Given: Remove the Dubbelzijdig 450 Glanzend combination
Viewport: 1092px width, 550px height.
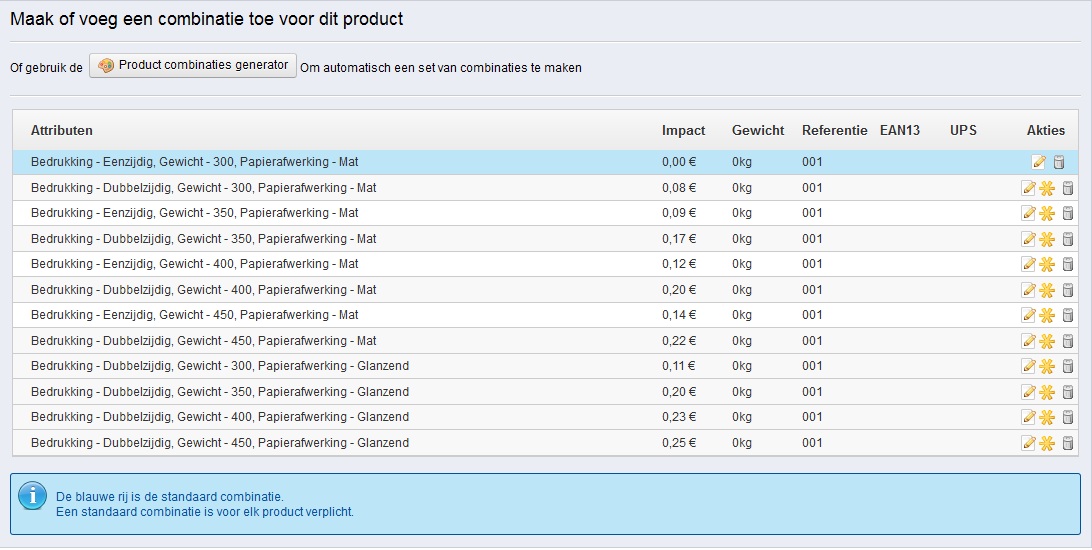Looking at the screenshot, I should 1067,443.
